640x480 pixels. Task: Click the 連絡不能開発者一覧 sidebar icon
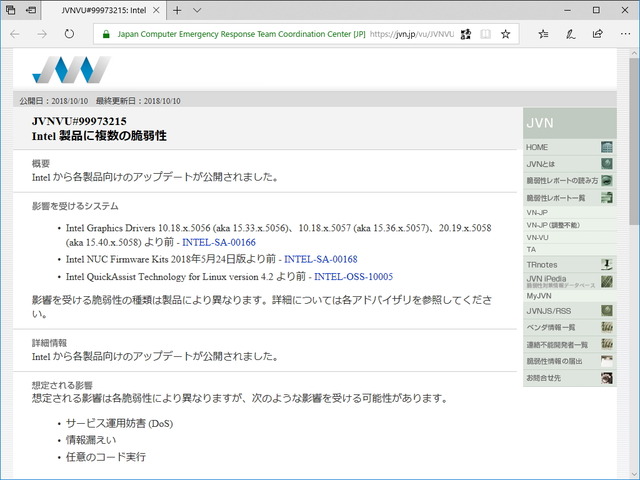[607, 344]
